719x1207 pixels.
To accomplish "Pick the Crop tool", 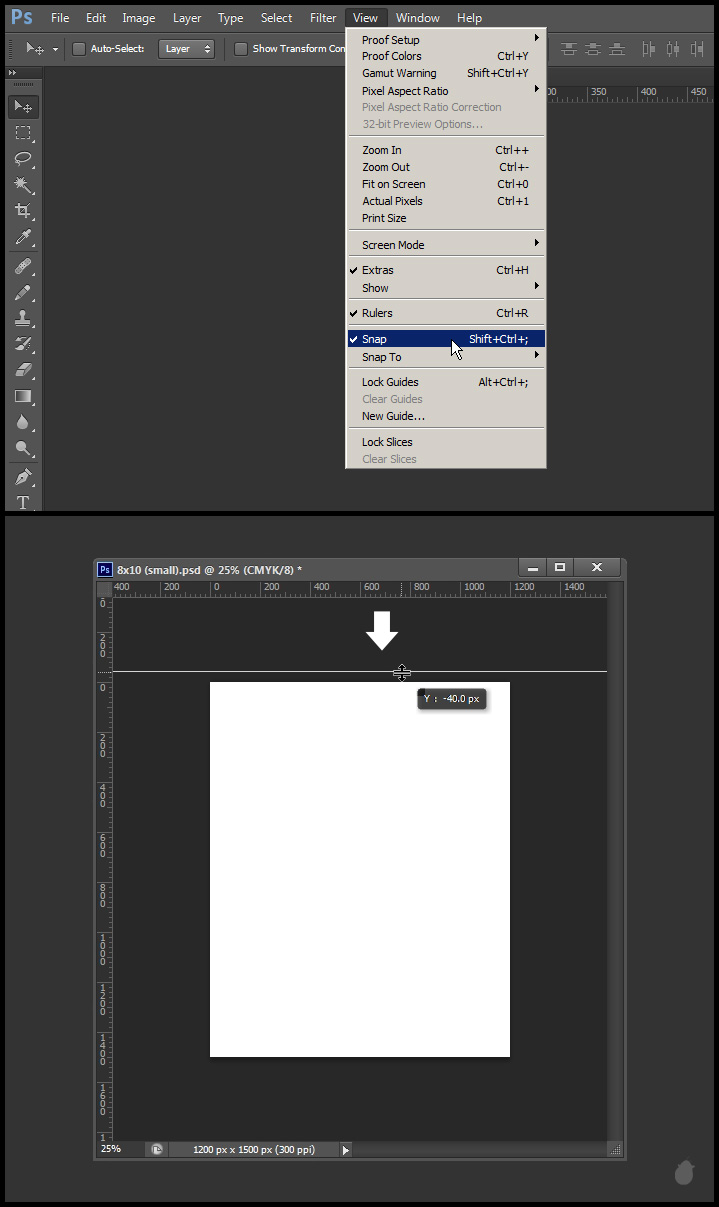I will [23, 211].
